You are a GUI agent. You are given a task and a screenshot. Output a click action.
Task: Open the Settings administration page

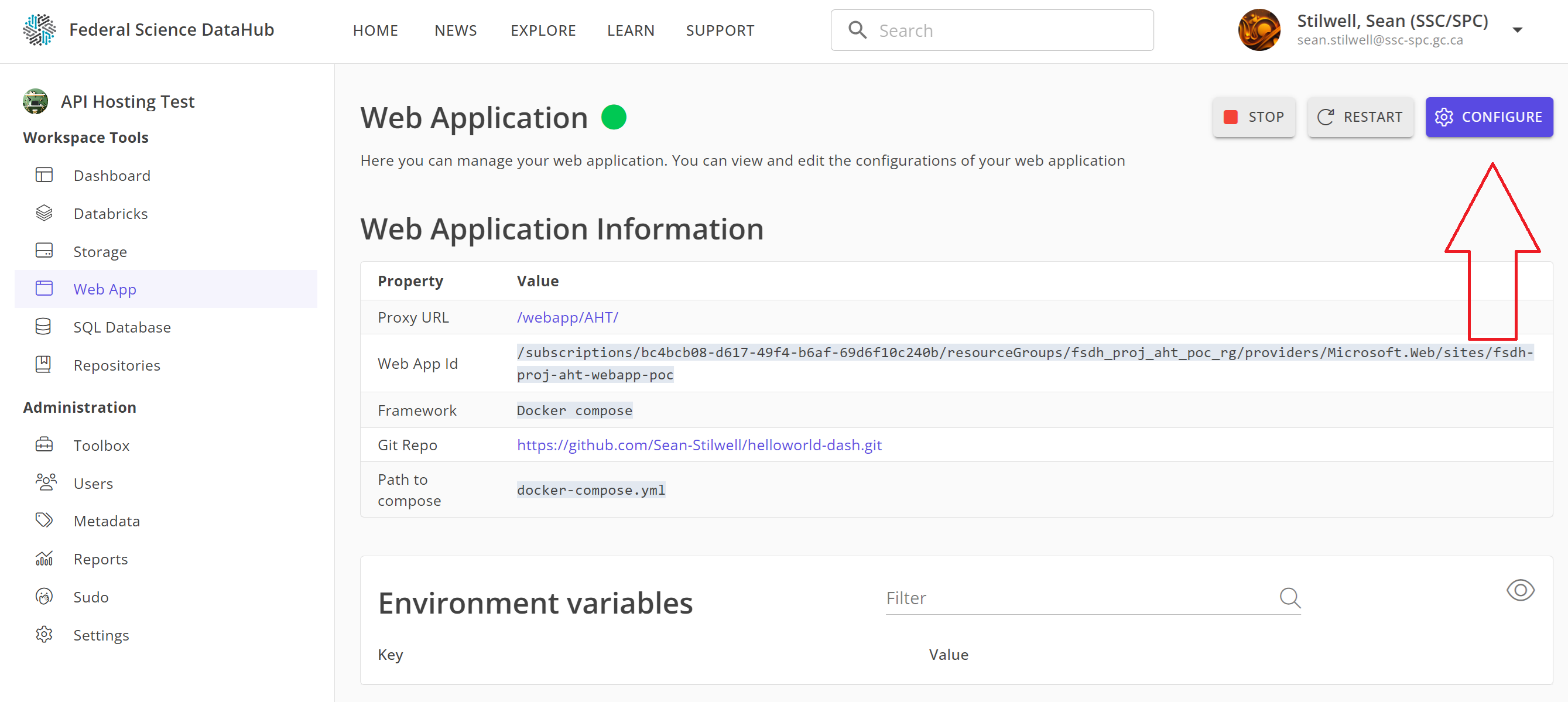point(101,635)
